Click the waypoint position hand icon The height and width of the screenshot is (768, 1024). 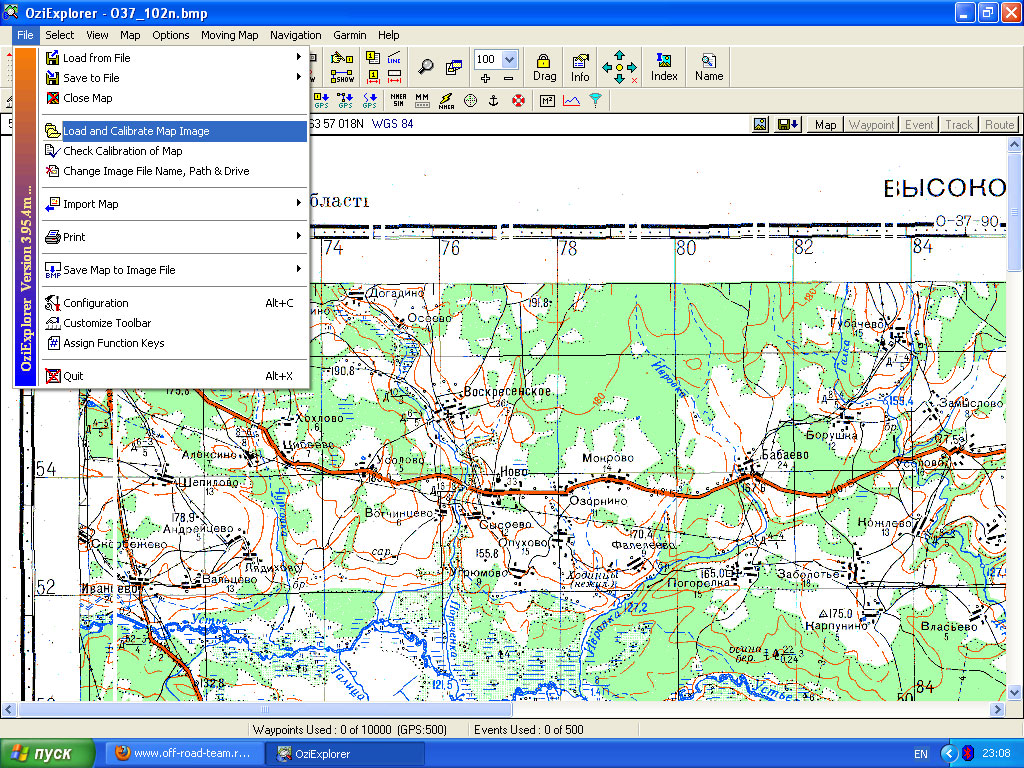coord(342,58)
